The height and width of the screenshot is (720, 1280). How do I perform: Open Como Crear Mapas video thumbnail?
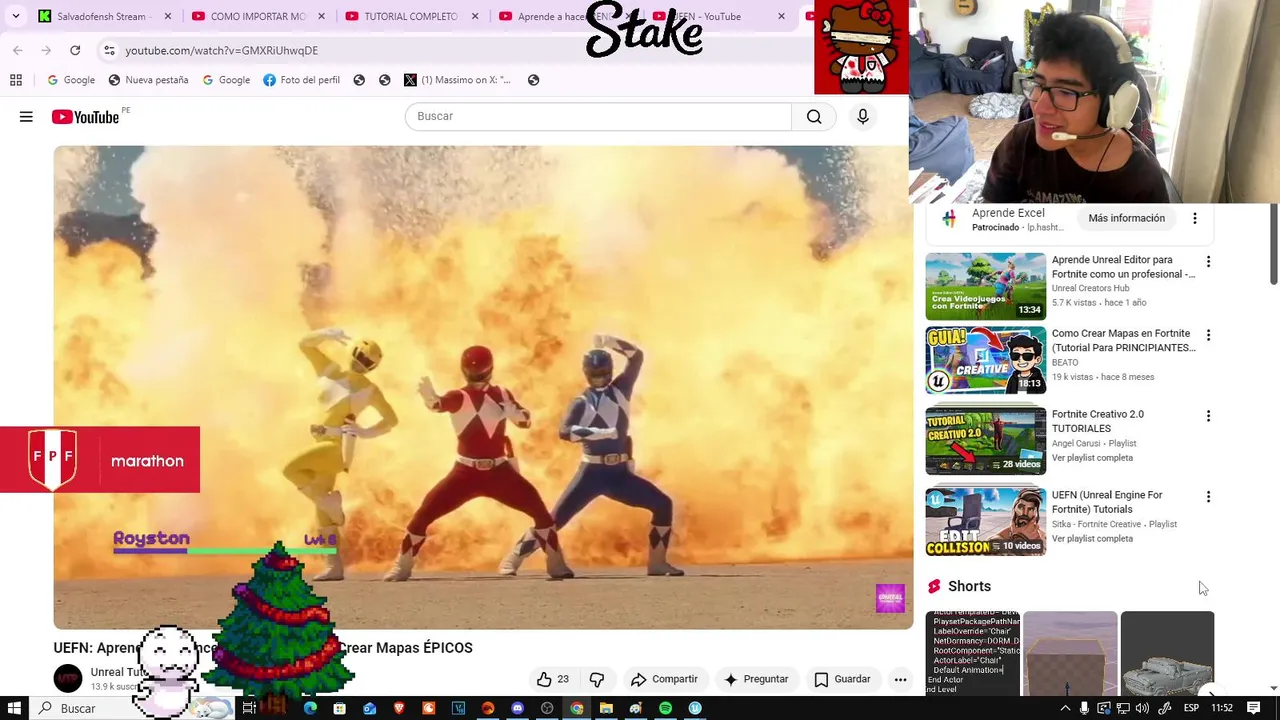click(x=985, y=360)
